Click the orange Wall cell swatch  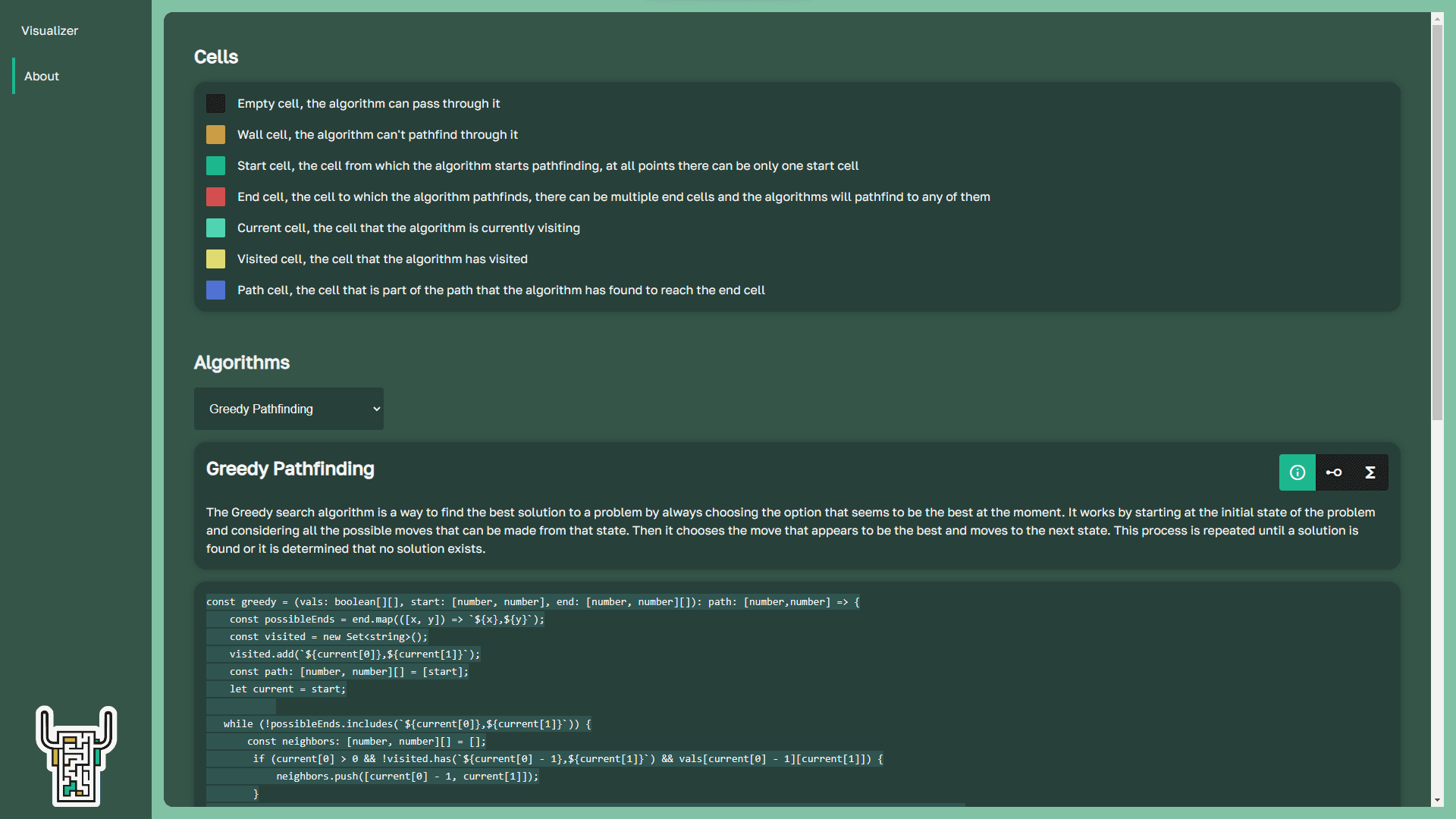215,135
